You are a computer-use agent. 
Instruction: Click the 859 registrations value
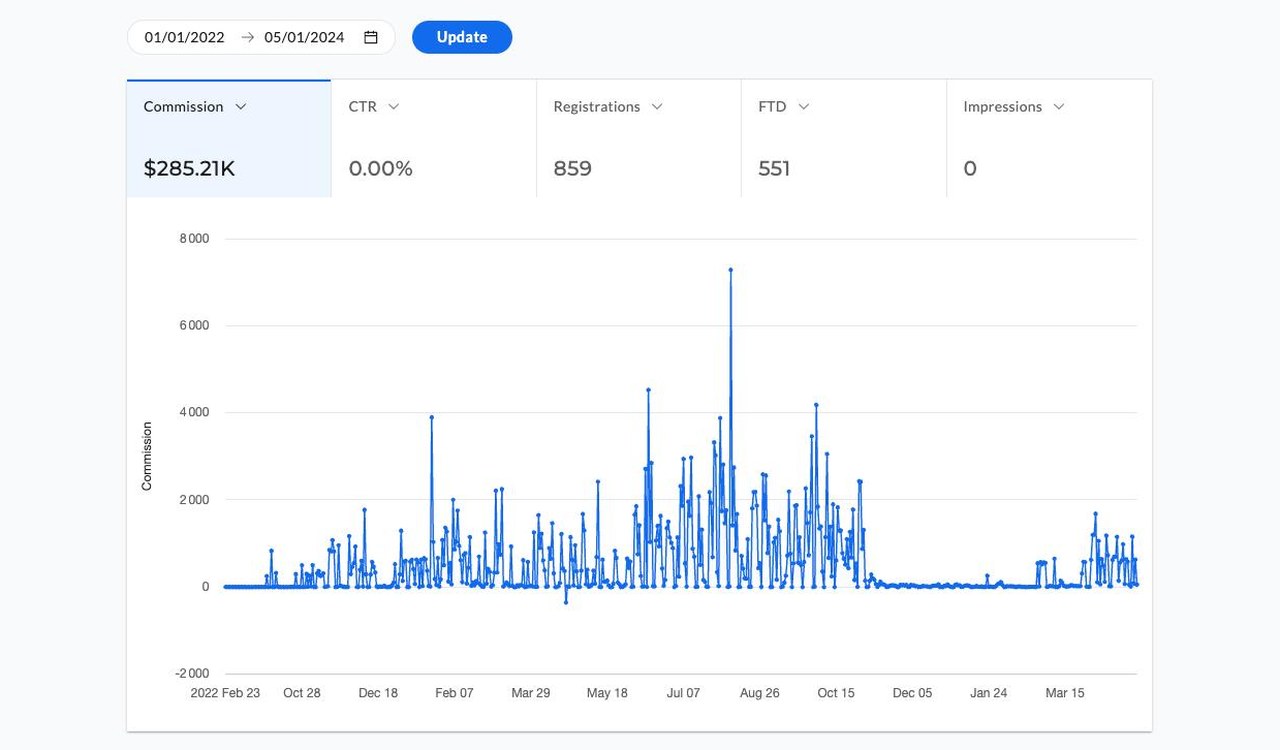pos(573,169)
